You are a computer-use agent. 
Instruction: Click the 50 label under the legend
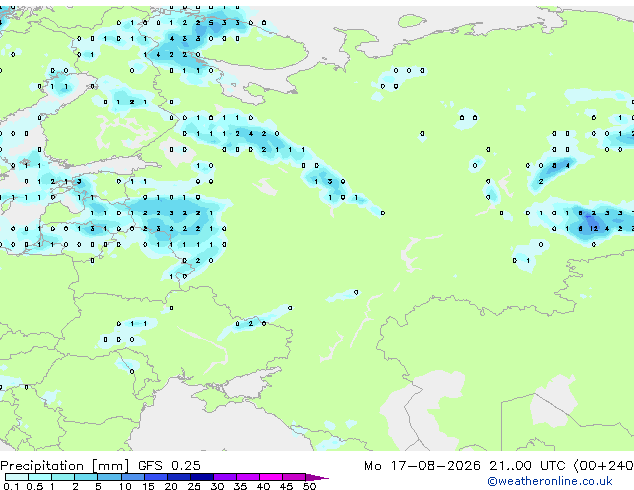[x=310, y=486]
